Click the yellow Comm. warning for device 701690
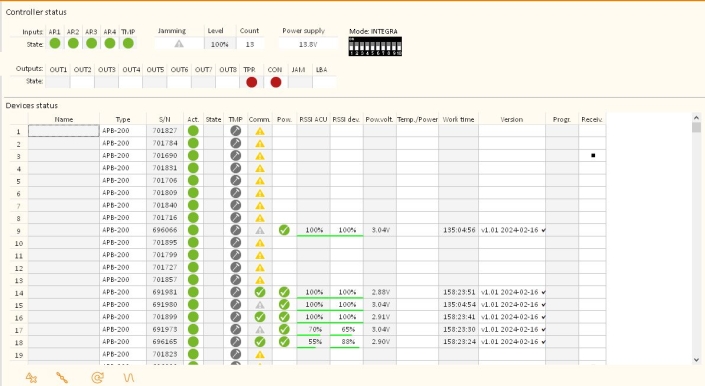This screenshot has height=386, width=705. pos(260,156)
